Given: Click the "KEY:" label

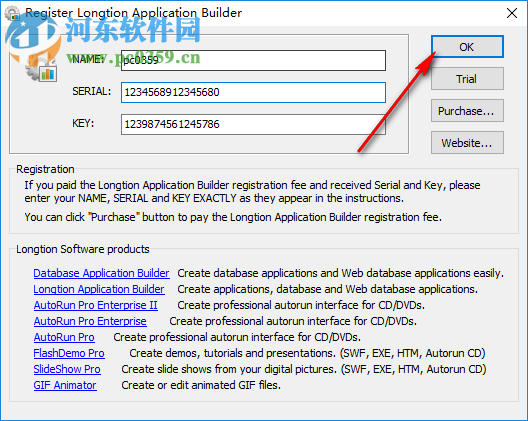Looking at the screenshot, I should click(x=83, y=123).
